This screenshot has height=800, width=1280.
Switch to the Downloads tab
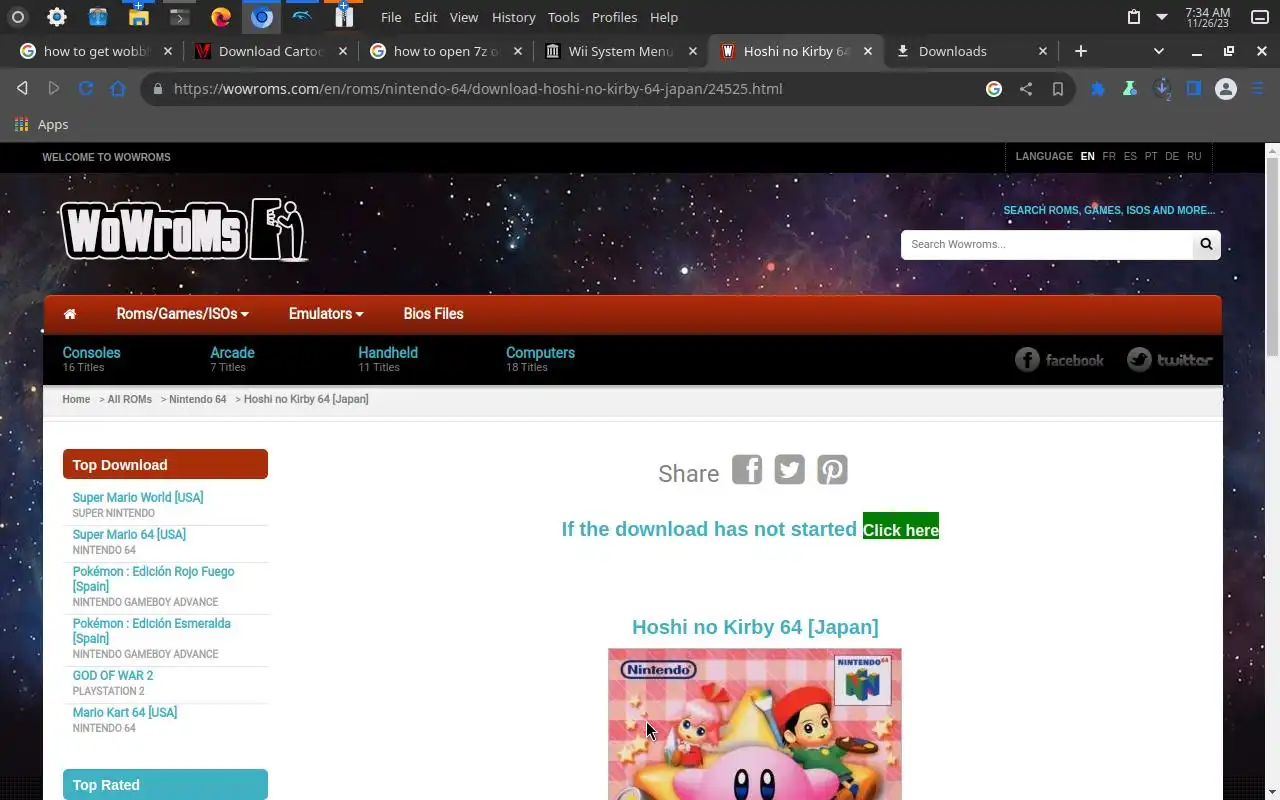point(971,51)
